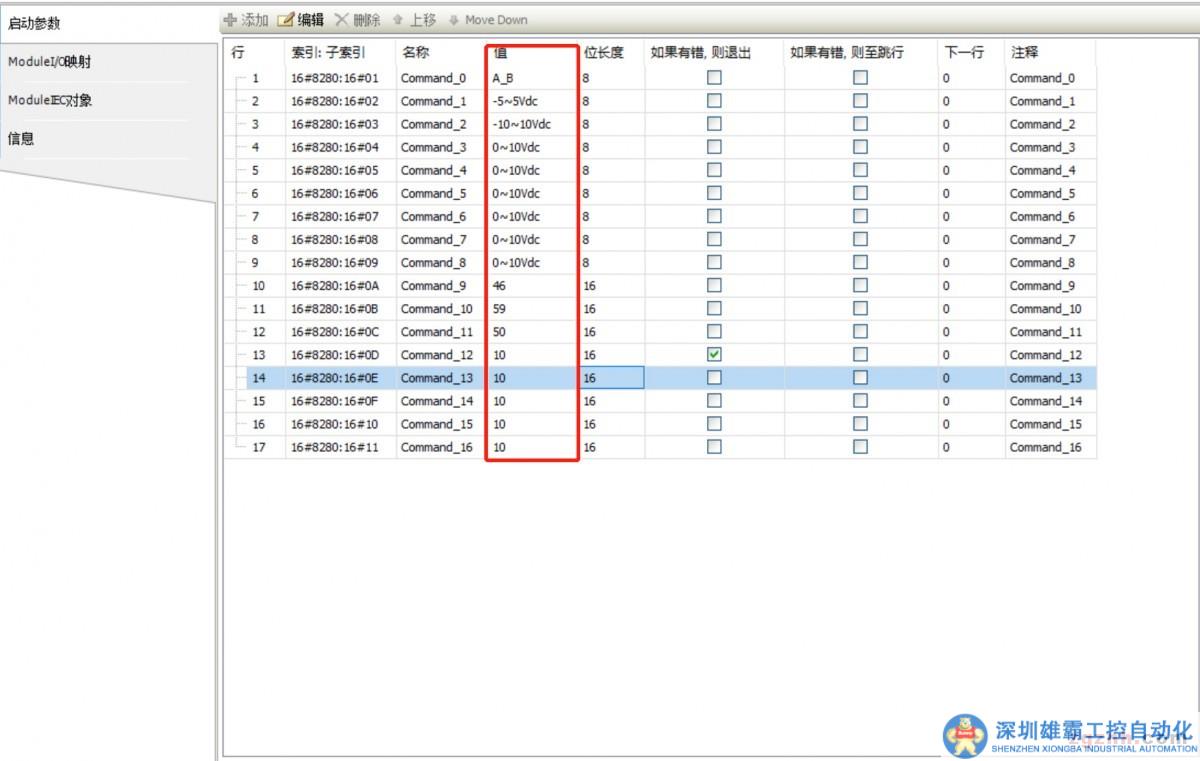The image size is (1200, 761).
Task: Click the bit length field of row 14
Action: (x=610, y=378)
